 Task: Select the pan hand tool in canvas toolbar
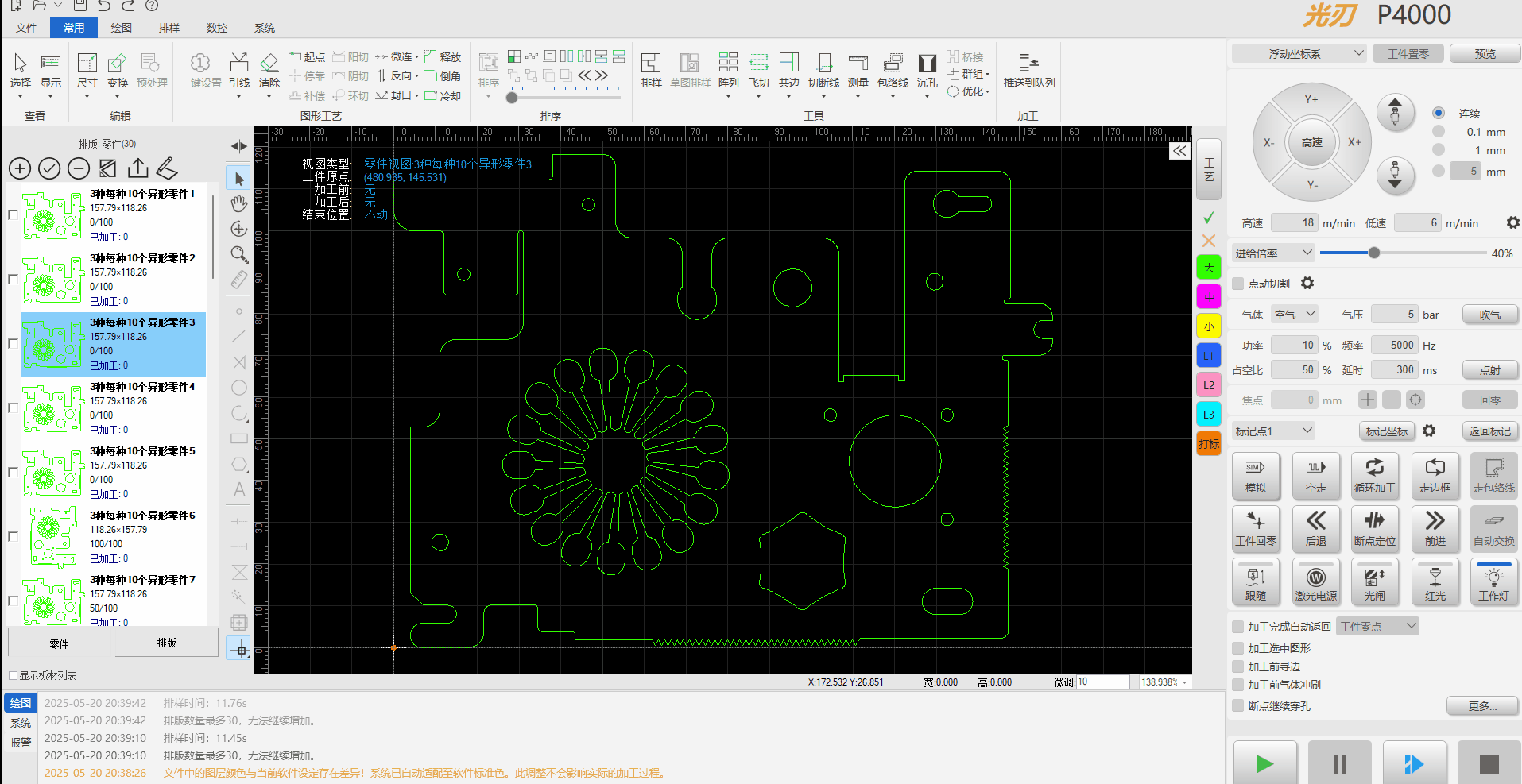[239, 204]
